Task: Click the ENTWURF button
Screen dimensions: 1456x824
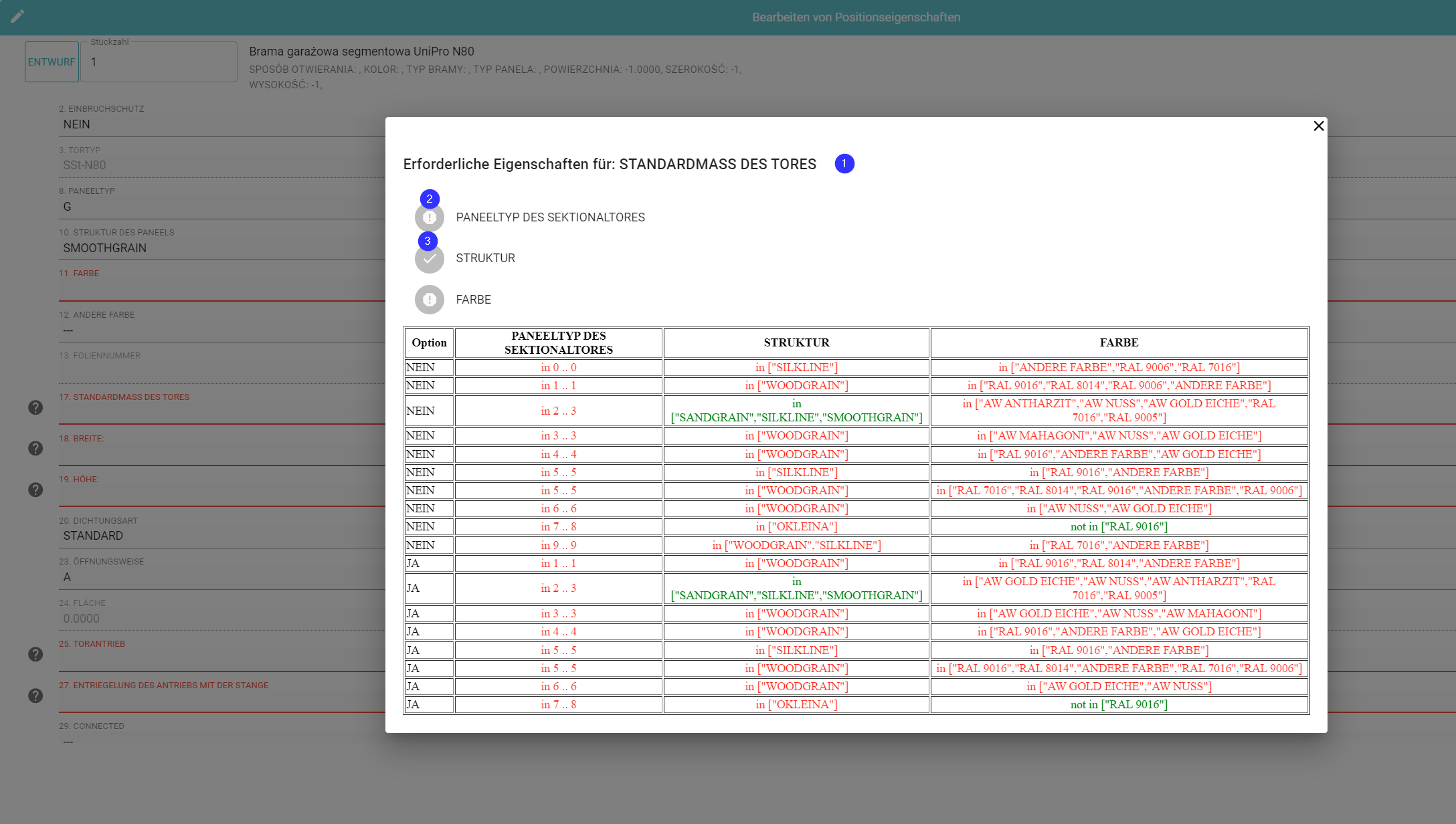Action: pyautogui.click(x=52, y=62)
